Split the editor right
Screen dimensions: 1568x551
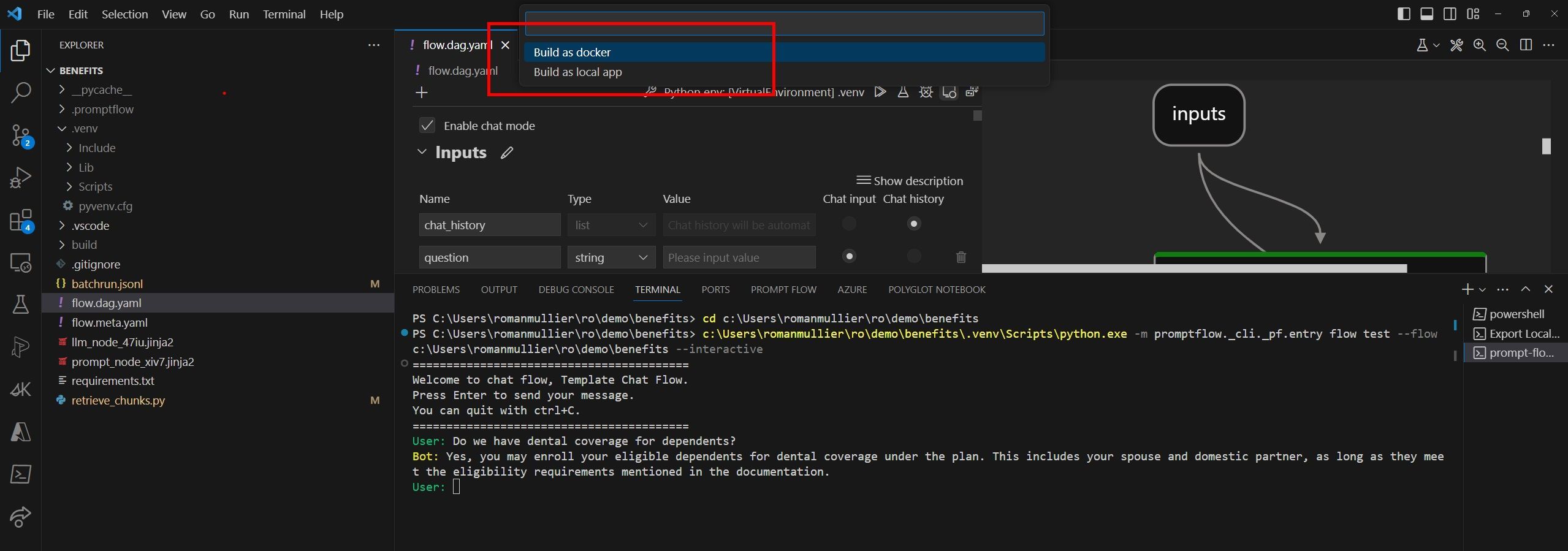coord(1526,45)
